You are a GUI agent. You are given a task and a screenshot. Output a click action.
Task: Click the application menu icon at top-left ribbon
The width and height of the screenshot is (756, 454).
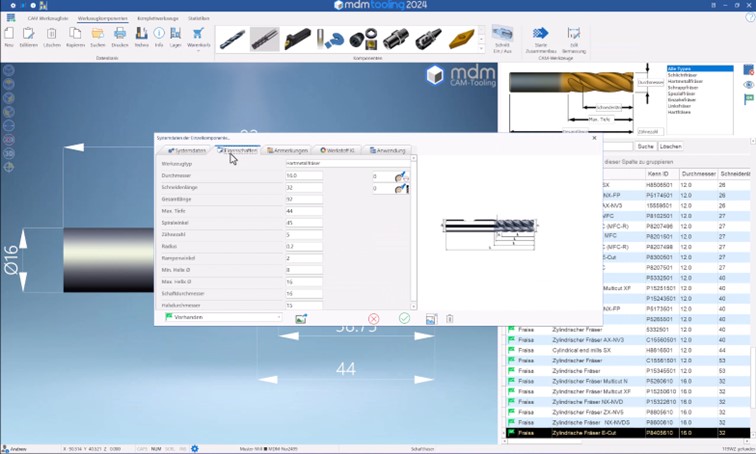pyautogui.click(x=11, y=18)
